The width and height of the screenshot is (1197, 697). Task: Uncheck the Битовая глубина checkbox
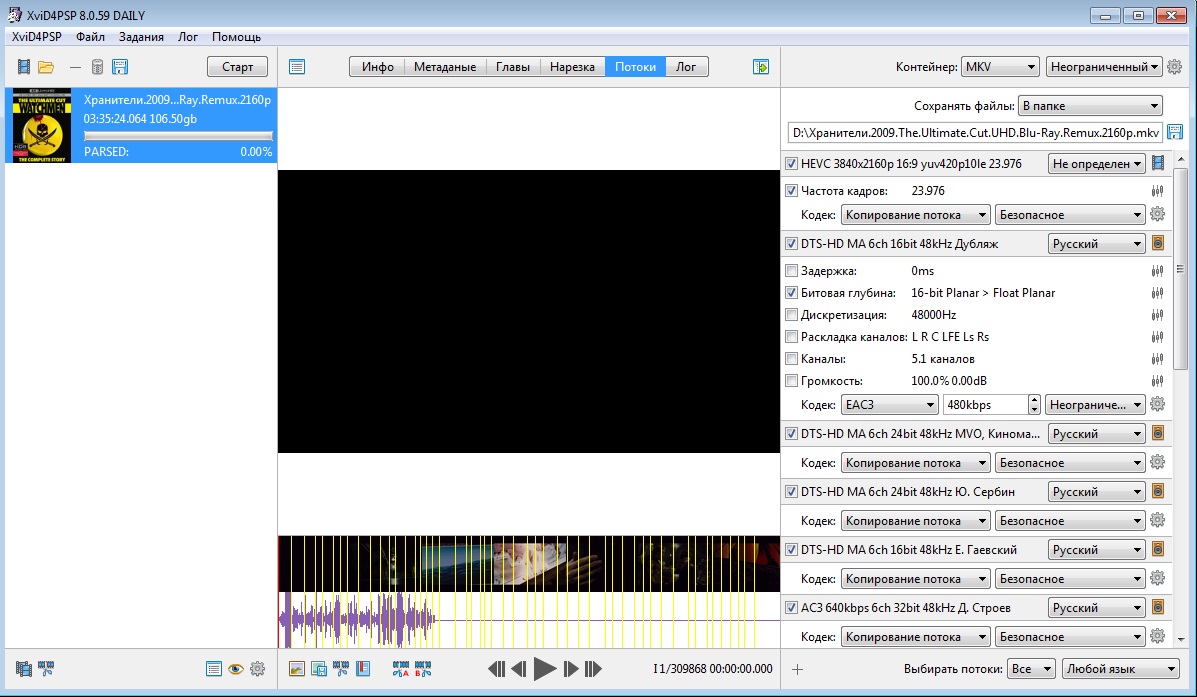[792, 293]
